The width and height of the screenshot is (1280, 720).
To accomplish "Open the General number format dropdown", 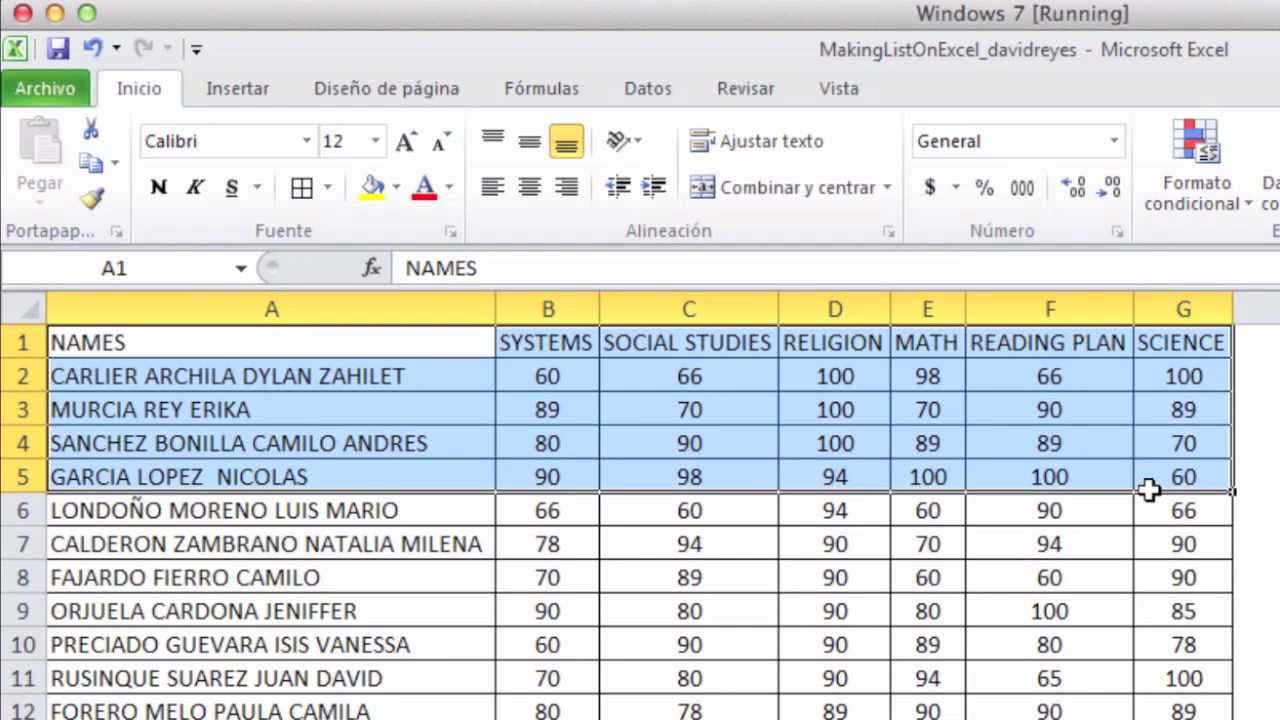I will pos(1113,141).
